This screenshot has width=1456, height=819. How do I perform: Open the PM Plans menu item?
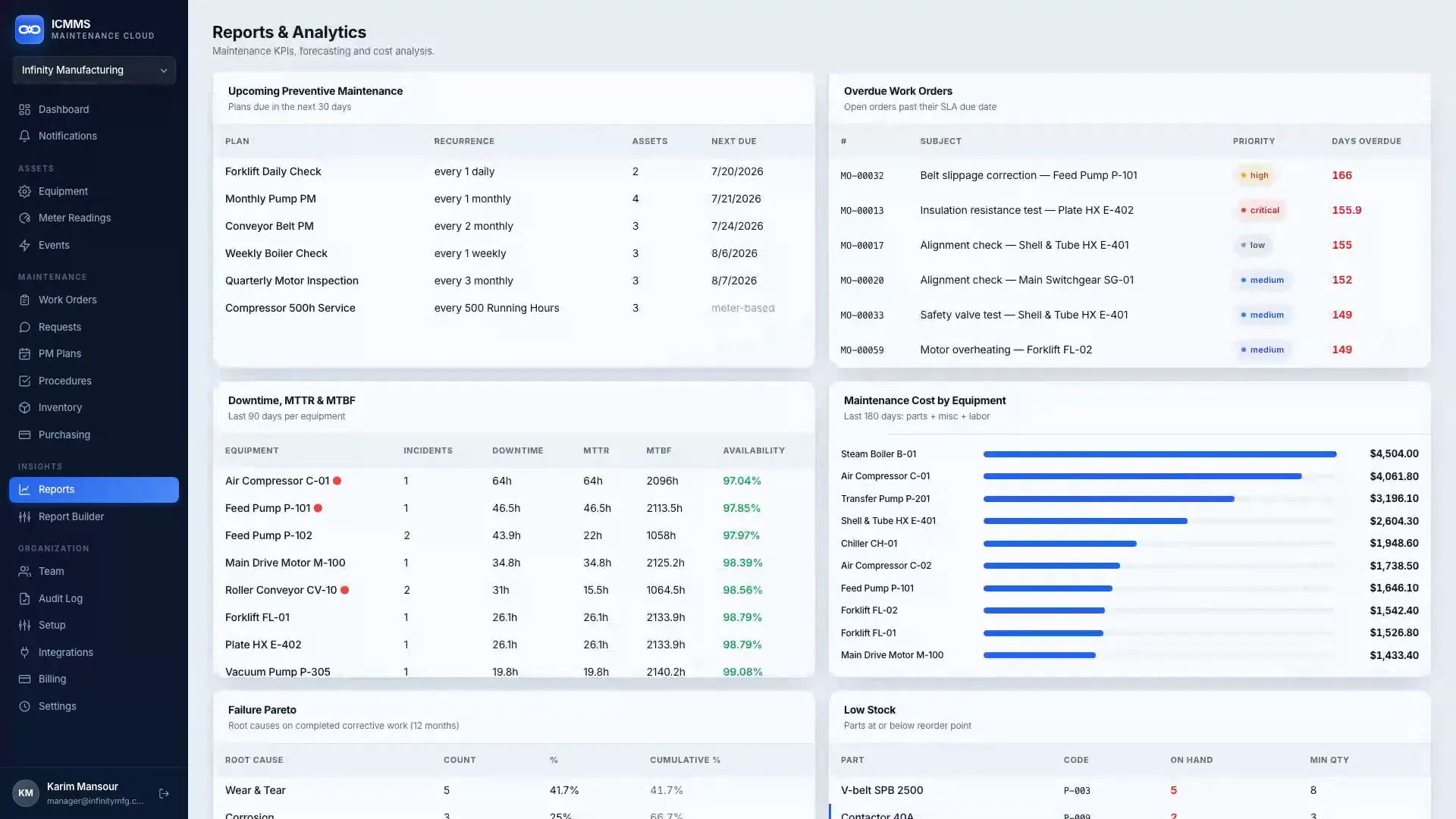pyautogui.click(x=94, y=353)
